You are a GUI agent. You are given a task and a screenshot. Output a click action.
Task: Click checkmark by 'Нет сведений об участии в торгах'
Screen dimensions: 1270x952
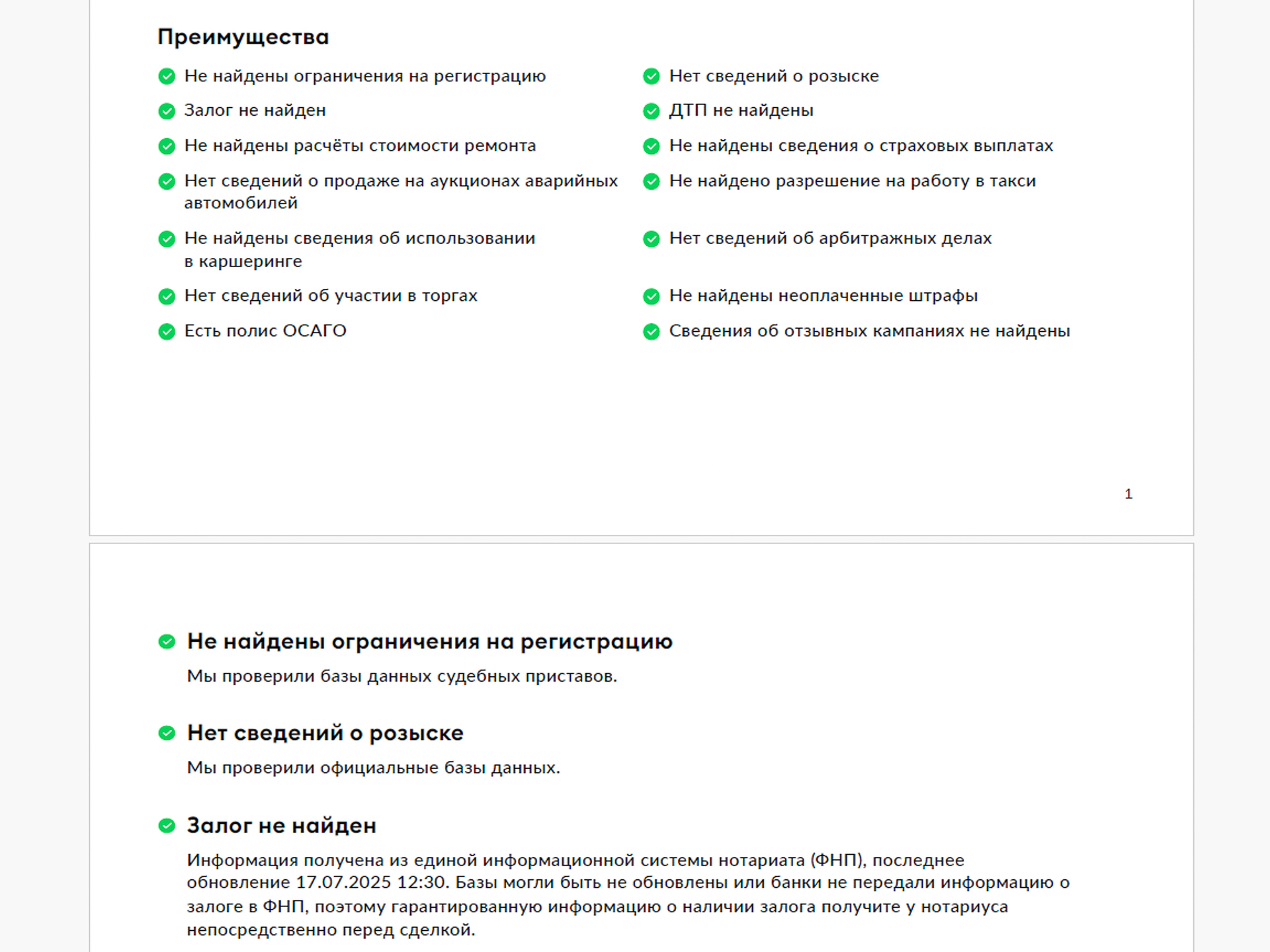(x=167, y=296)
